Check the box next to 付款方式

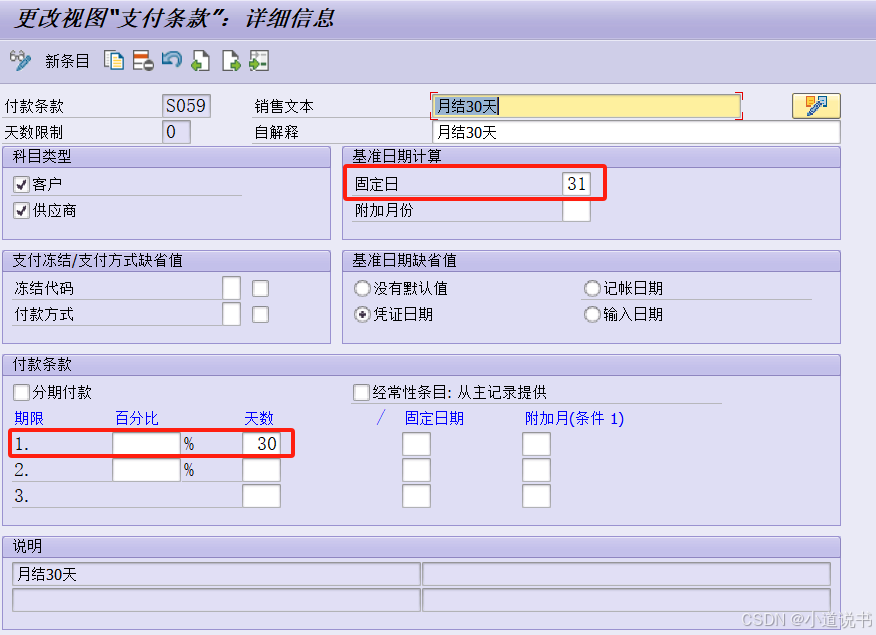click(x=260, y=314)
